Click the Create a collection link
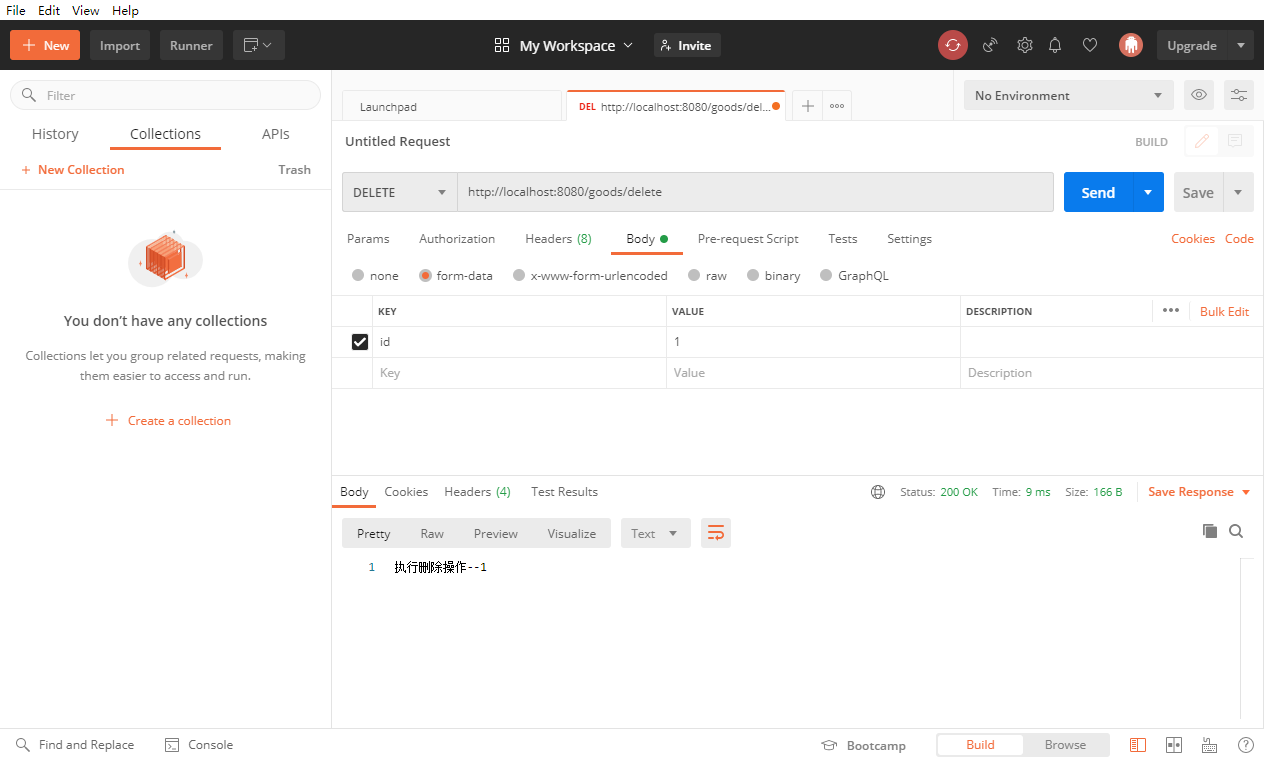1264x761 pixels. 168,421
